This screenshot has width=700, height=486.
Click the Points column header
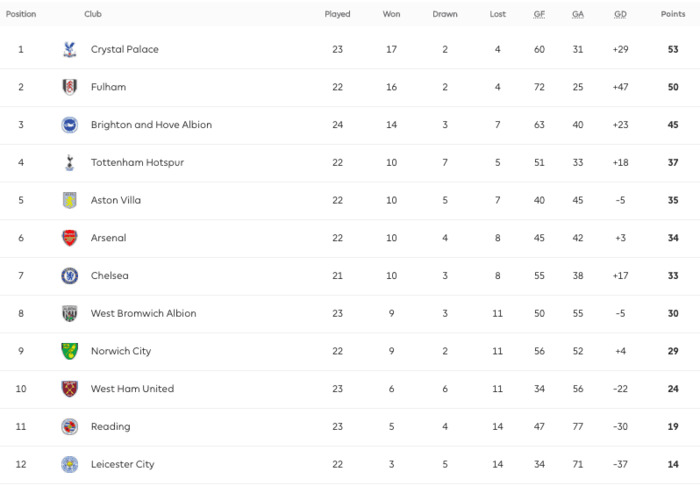coord(673,14)
